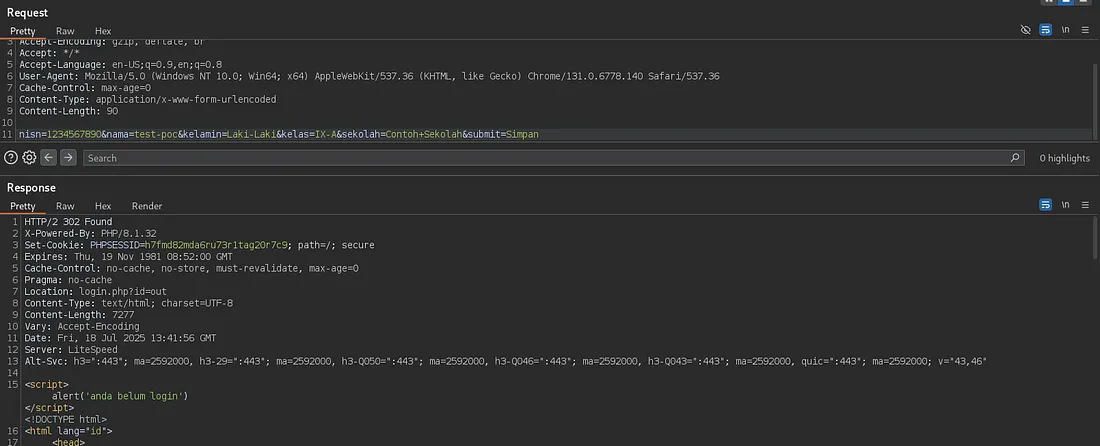
Task: Click the 'Content-Length: 90' request header
Action: (x=68, y=111)
